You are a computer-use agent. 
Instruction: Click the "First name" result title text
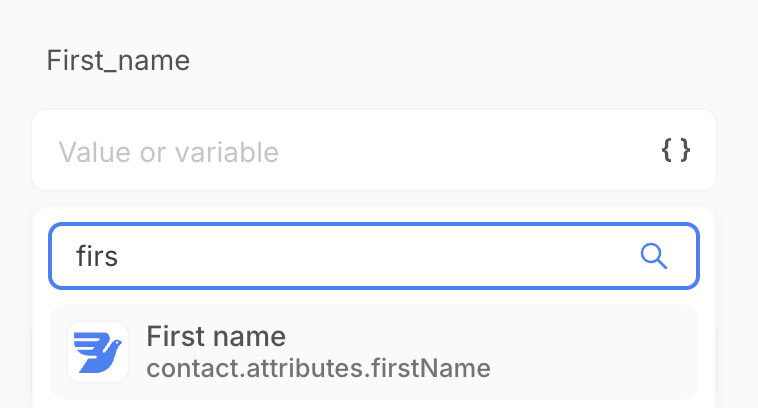point(216,336)
